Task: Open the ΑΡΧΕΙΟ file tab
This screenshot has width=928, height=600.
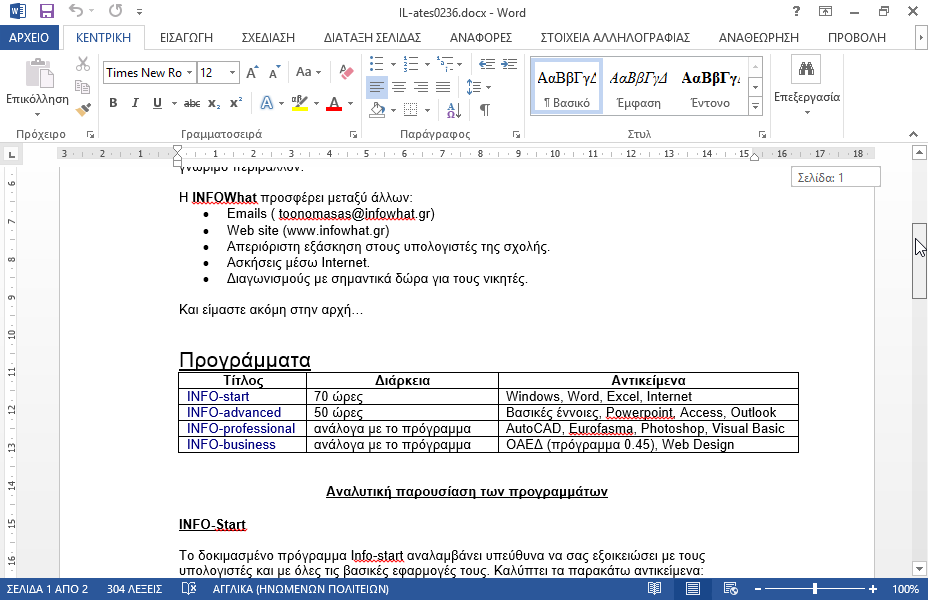Action: click(x=29, y=37)
